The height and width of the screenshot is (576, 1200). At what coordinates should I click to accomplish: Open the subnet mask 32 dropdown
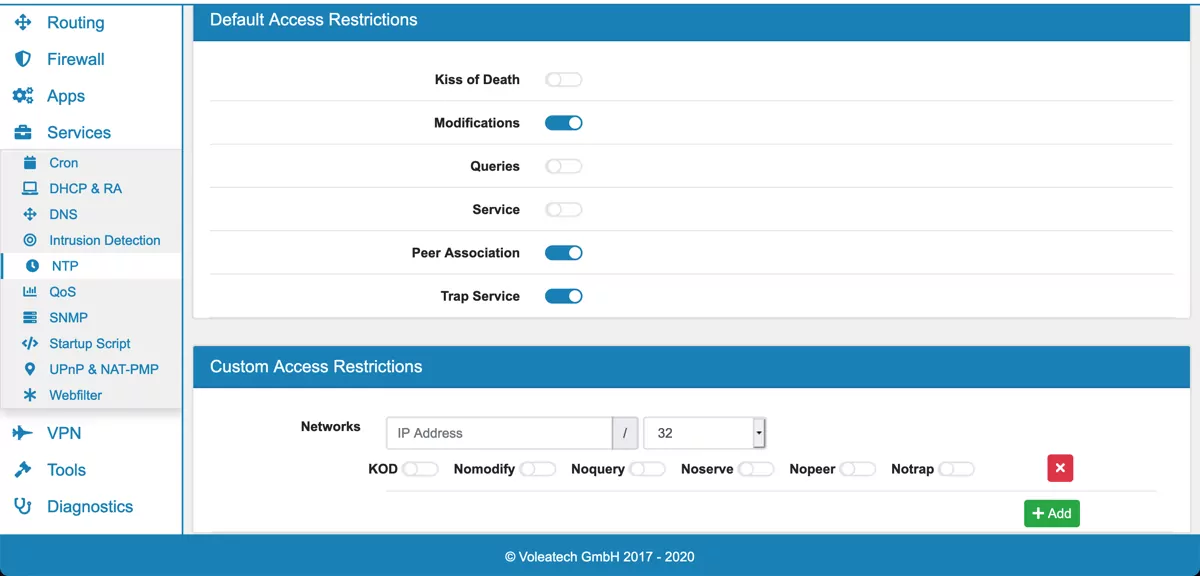[704, 433]
